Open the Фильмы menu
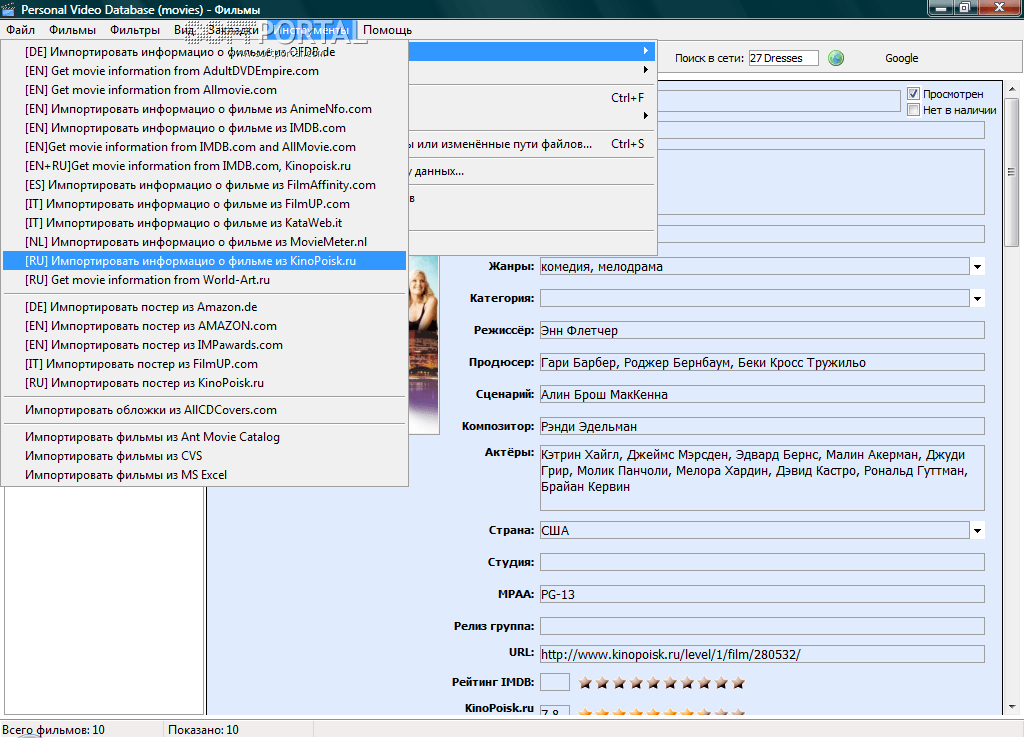The image size is (1024, 738). click(x=72, y=30)
